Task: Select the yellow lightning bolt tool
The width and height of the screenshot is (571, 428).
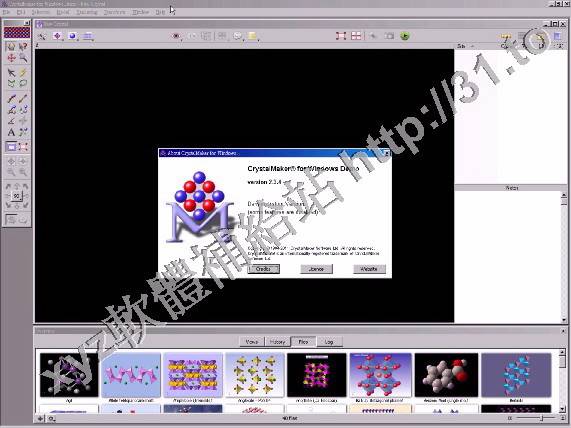Action: 23,72
